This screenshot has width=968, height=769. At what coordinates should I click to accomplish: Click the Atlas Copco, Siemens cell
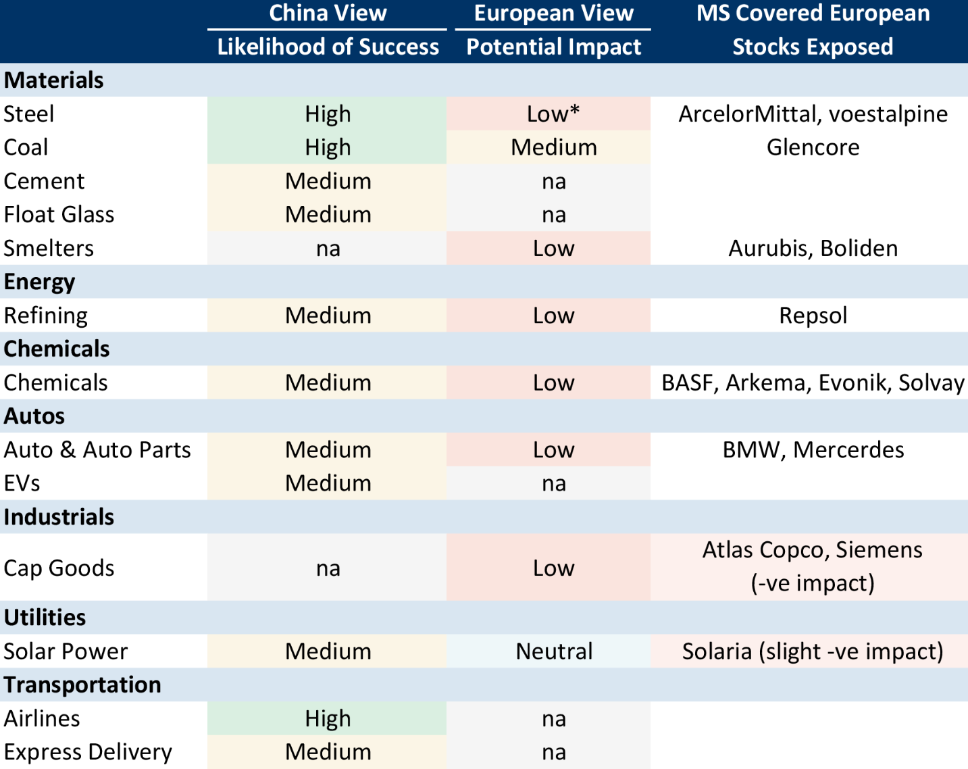click(812, 567)
